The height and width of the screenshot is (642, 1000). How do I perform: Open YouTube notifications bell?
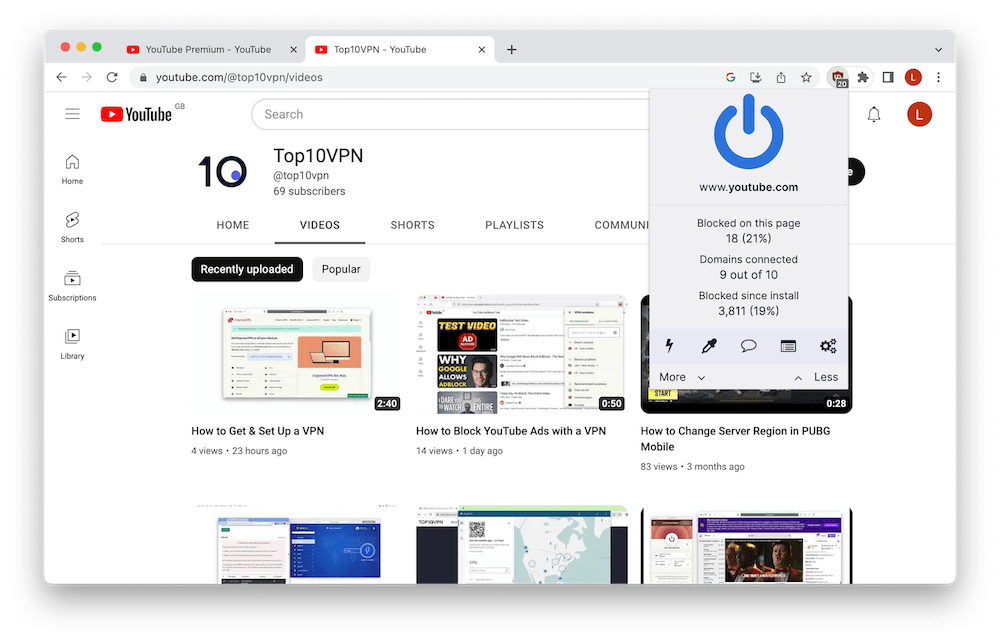[x=874, y=114]
